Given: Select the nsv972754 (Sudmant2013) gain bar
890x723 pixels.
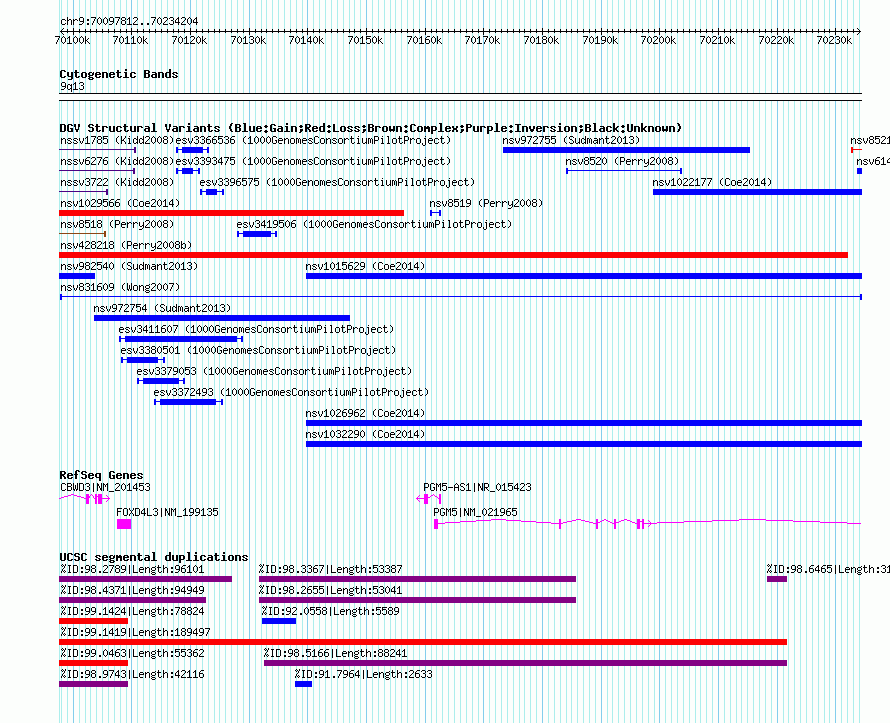Looking at the screenshot, I should [x=222, y=318].
